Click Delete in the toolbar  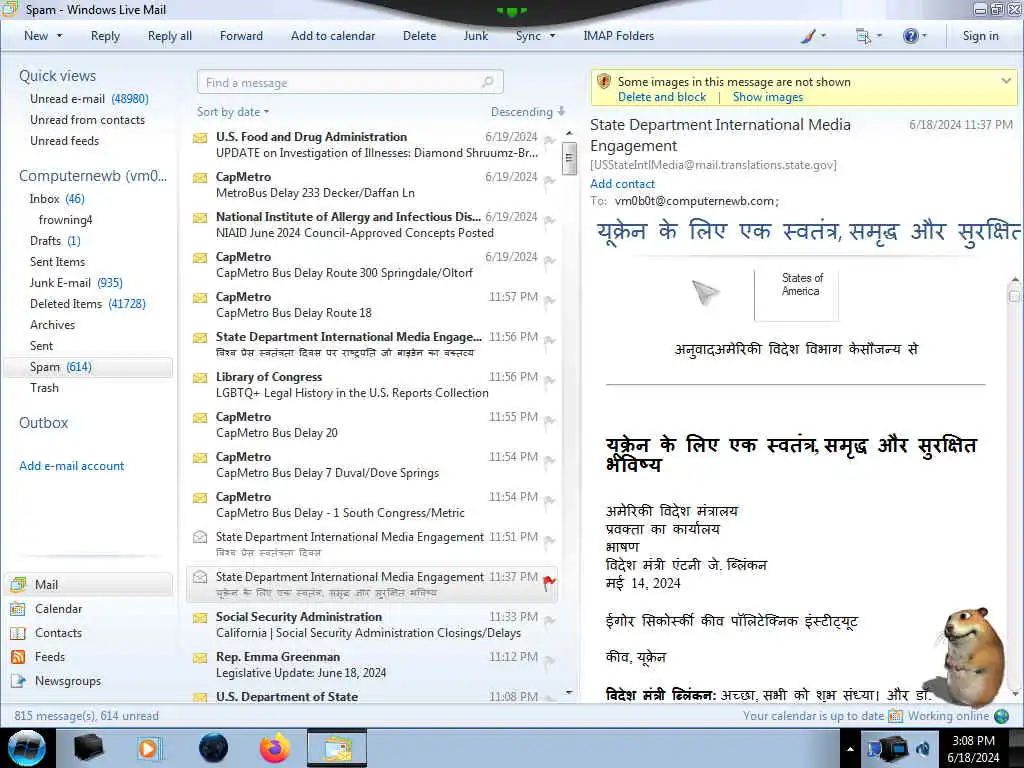(x=419, y=36)
